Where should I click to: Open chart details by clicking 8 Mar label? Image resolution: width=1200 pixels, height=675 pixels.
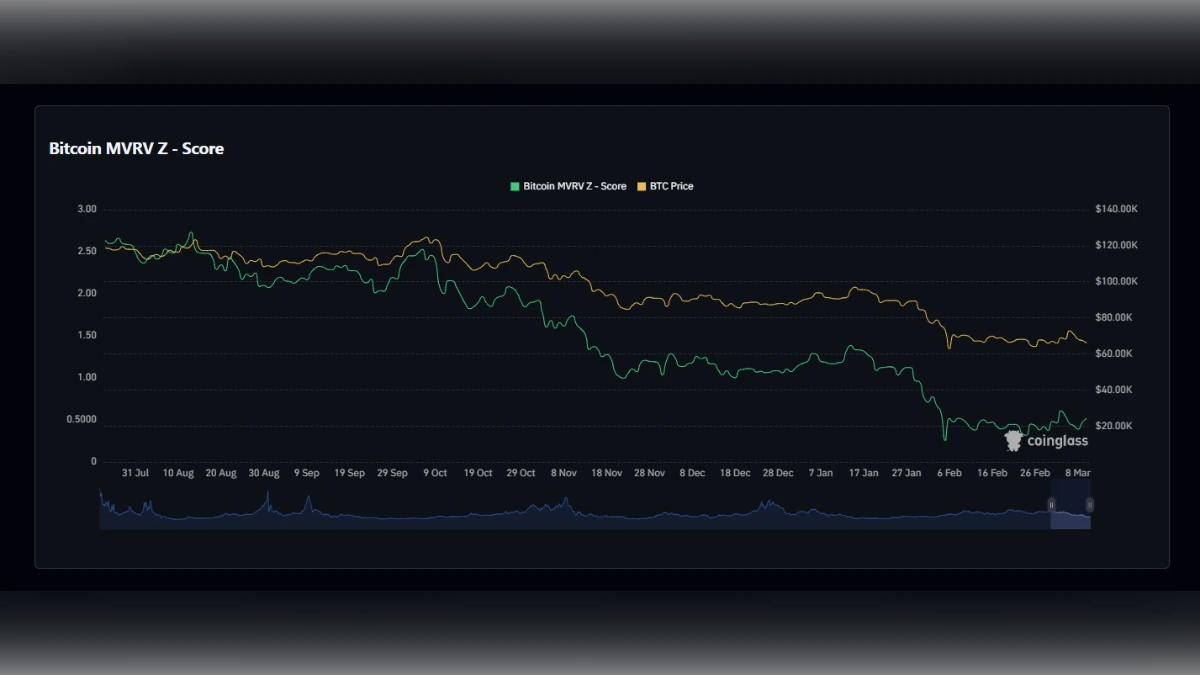[1077, 472]
